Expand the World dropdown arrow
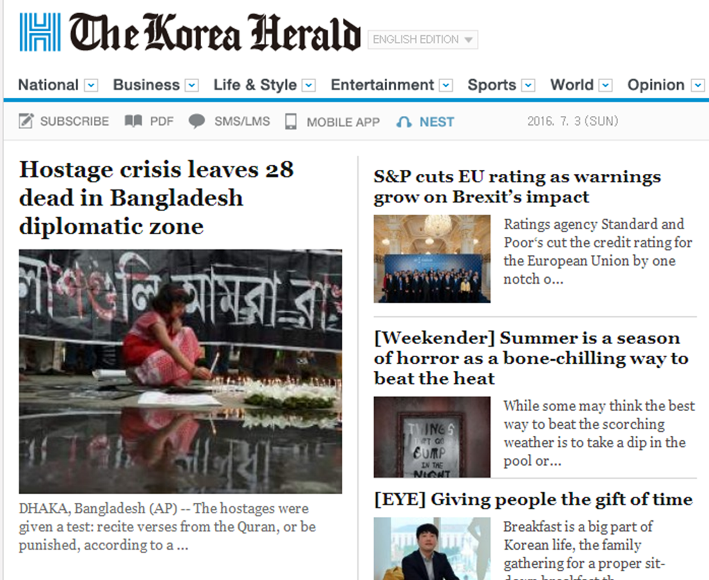The height and width of the screenshot is (580, 709). click(605, 85)
